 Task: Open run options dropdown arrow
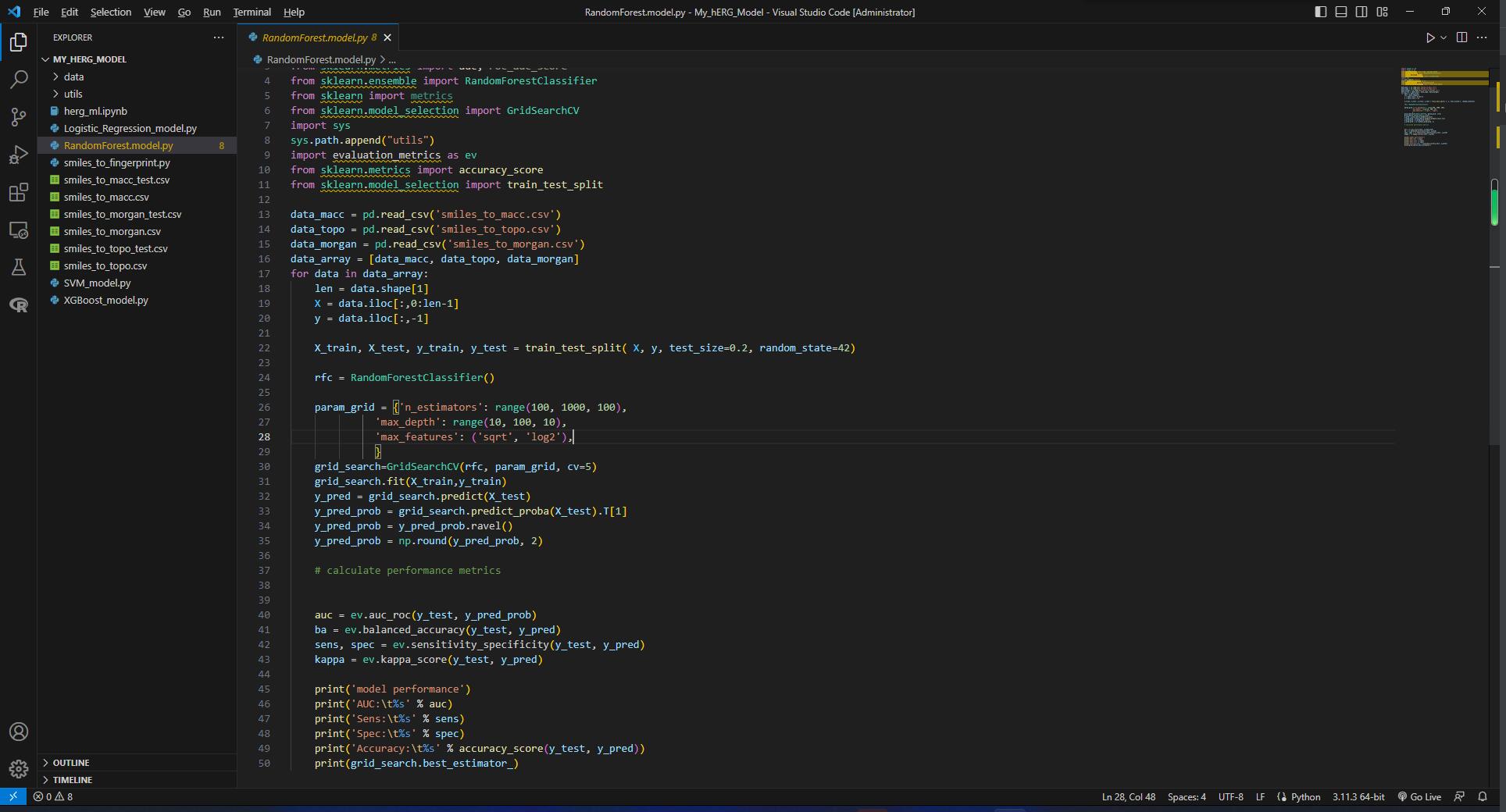(x=1444, y=37)
